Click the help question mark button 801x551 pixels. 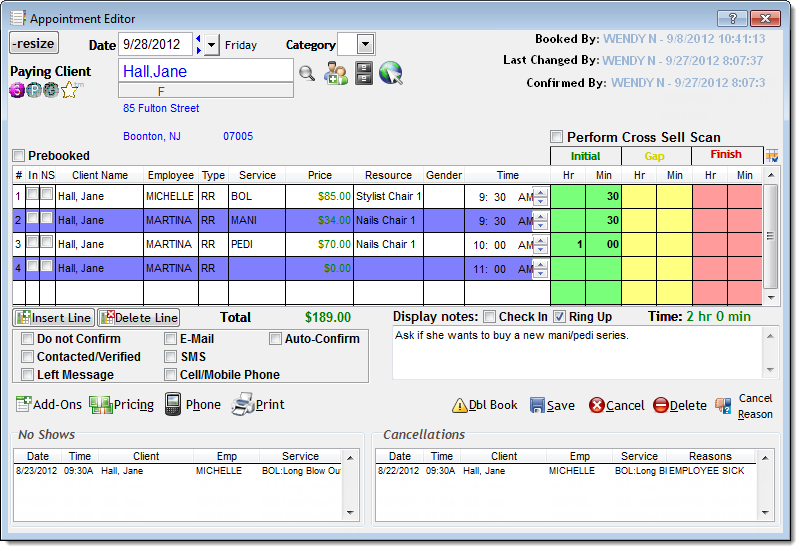[732, 19]
